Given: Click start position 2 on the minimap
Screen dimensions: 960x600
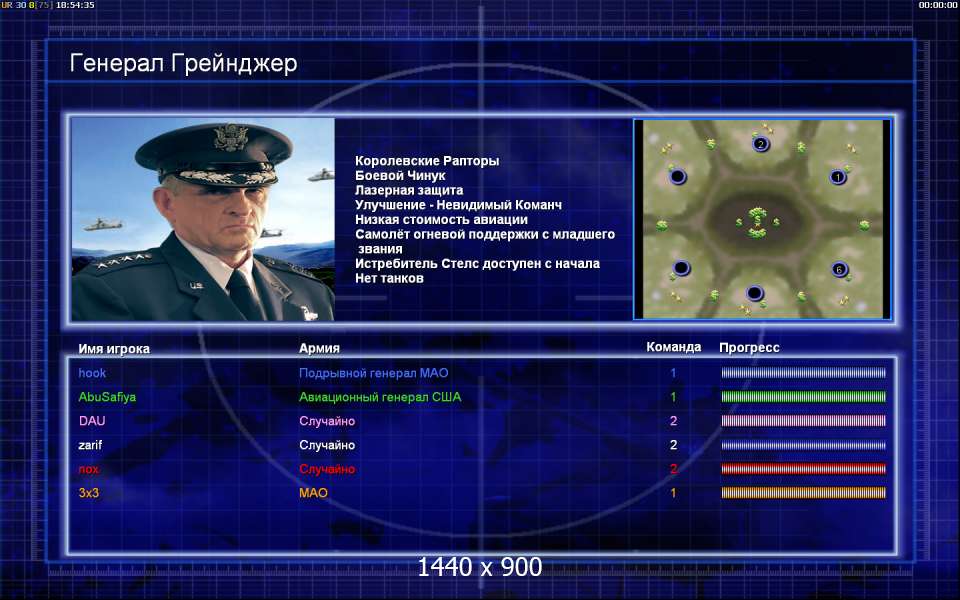Looking at the screenshot, I should (x=760, y=144).
